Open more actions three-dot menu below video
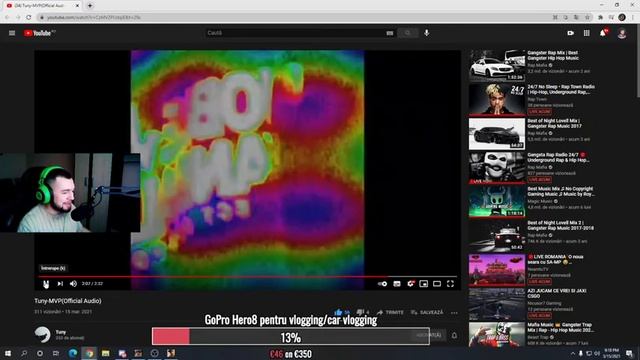 coord(454,313)
